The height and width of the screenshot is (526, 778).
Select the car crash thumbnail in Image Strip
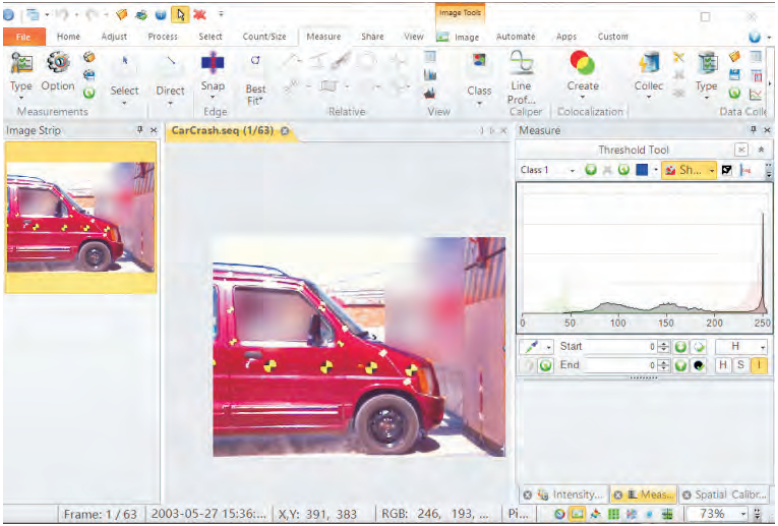pos(80,216)
